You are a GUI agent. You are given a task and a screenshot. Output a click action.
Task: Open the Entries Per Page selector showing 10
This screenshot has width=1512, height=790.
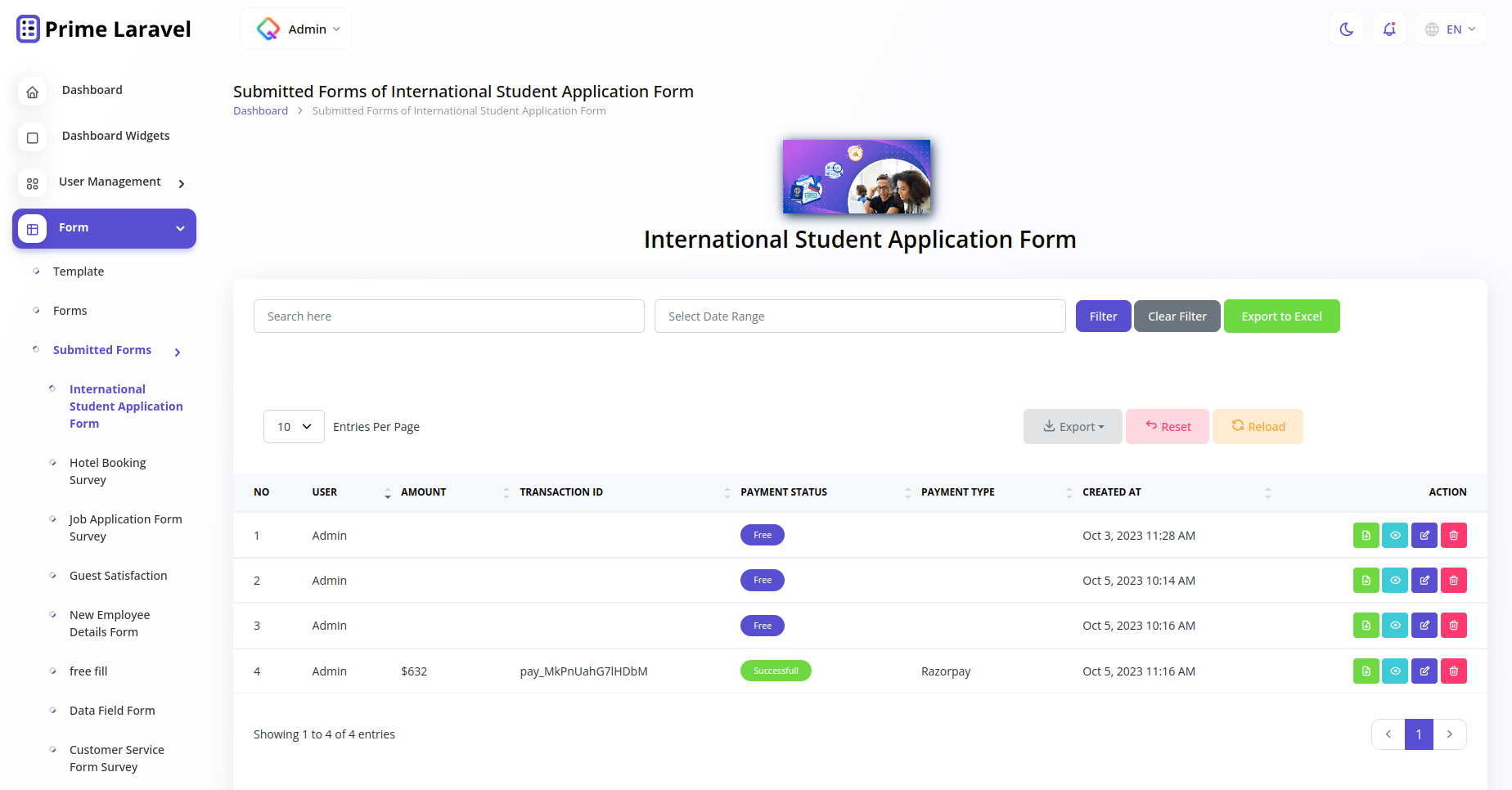pyautogui.click(x=293, y=426)
